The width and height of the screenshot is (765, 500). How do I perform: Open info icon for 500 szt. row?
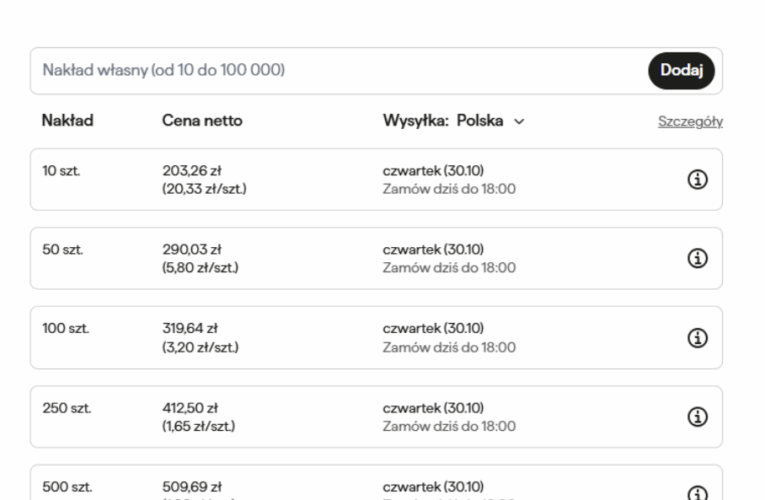pos(698,493)
